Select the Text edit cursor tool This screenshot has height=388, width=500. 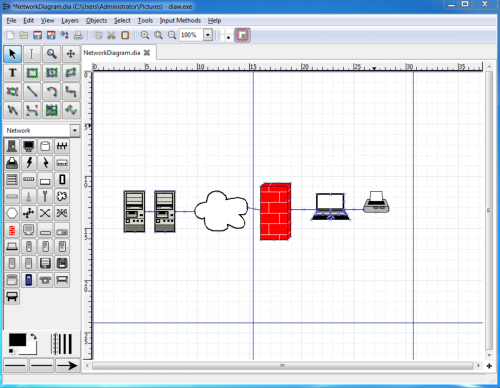[32, 54]
